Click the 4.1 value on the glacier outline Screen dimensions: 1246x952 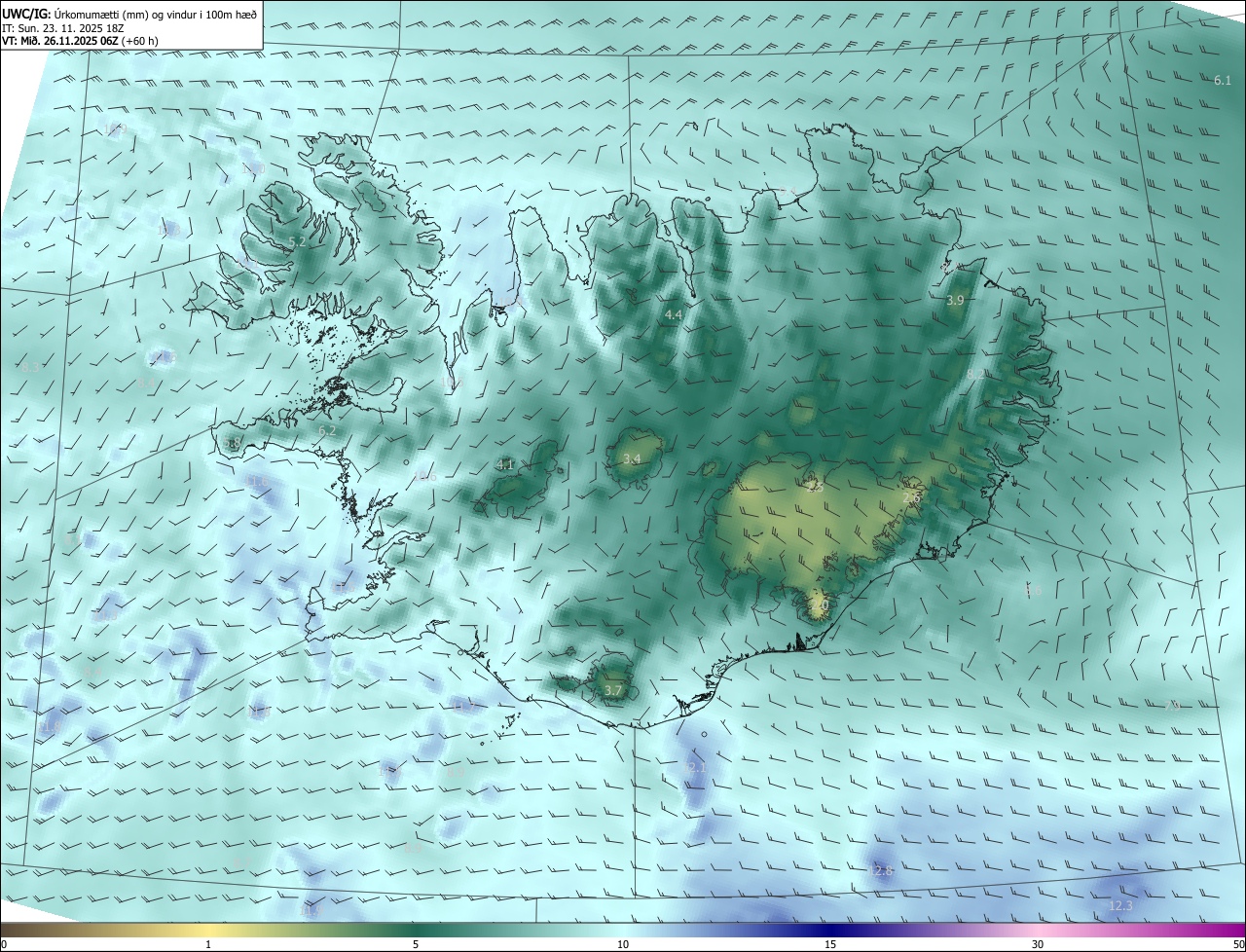click(505, 464)
